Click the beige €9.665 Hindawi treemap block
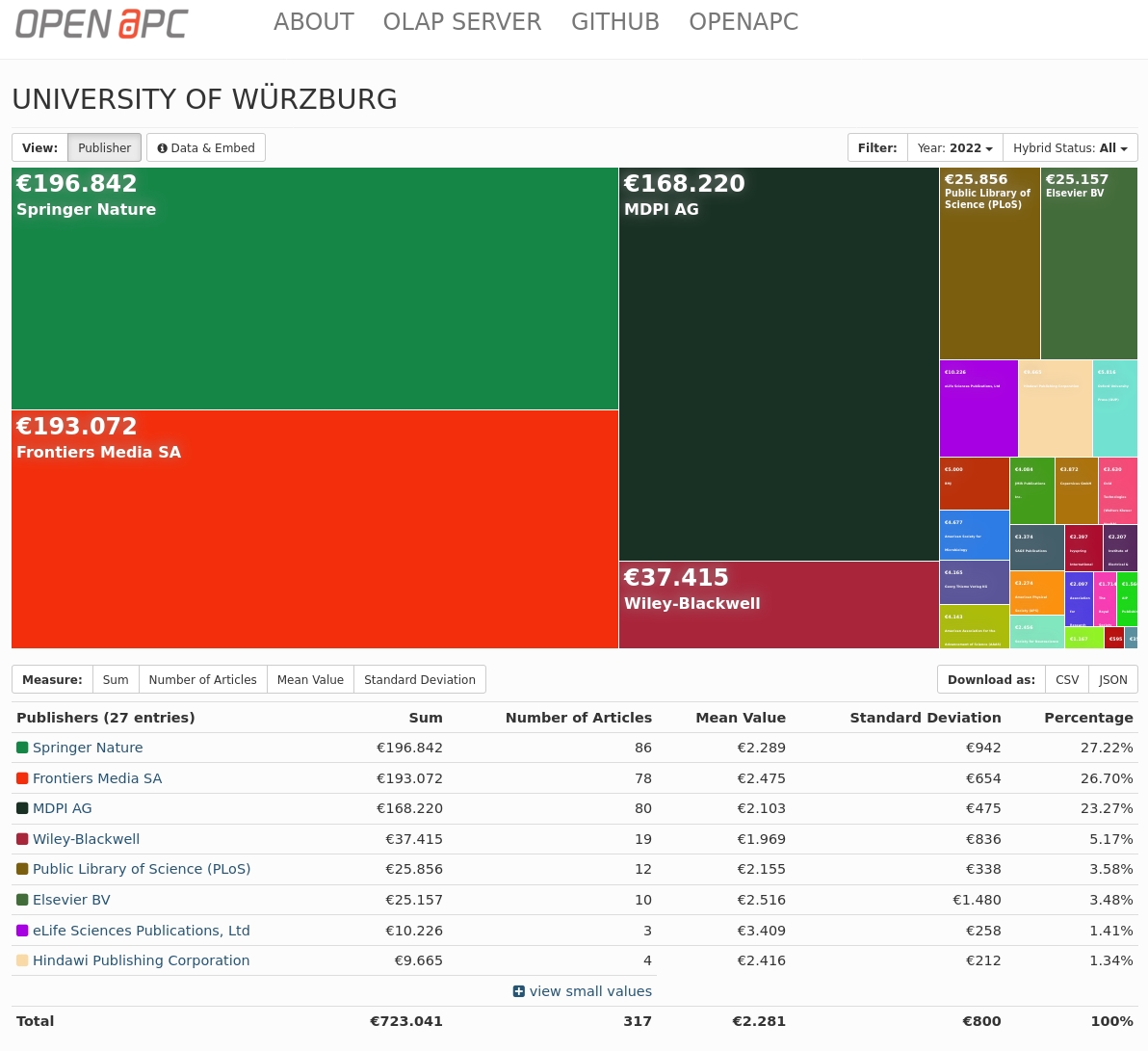 click(1055, 408)
